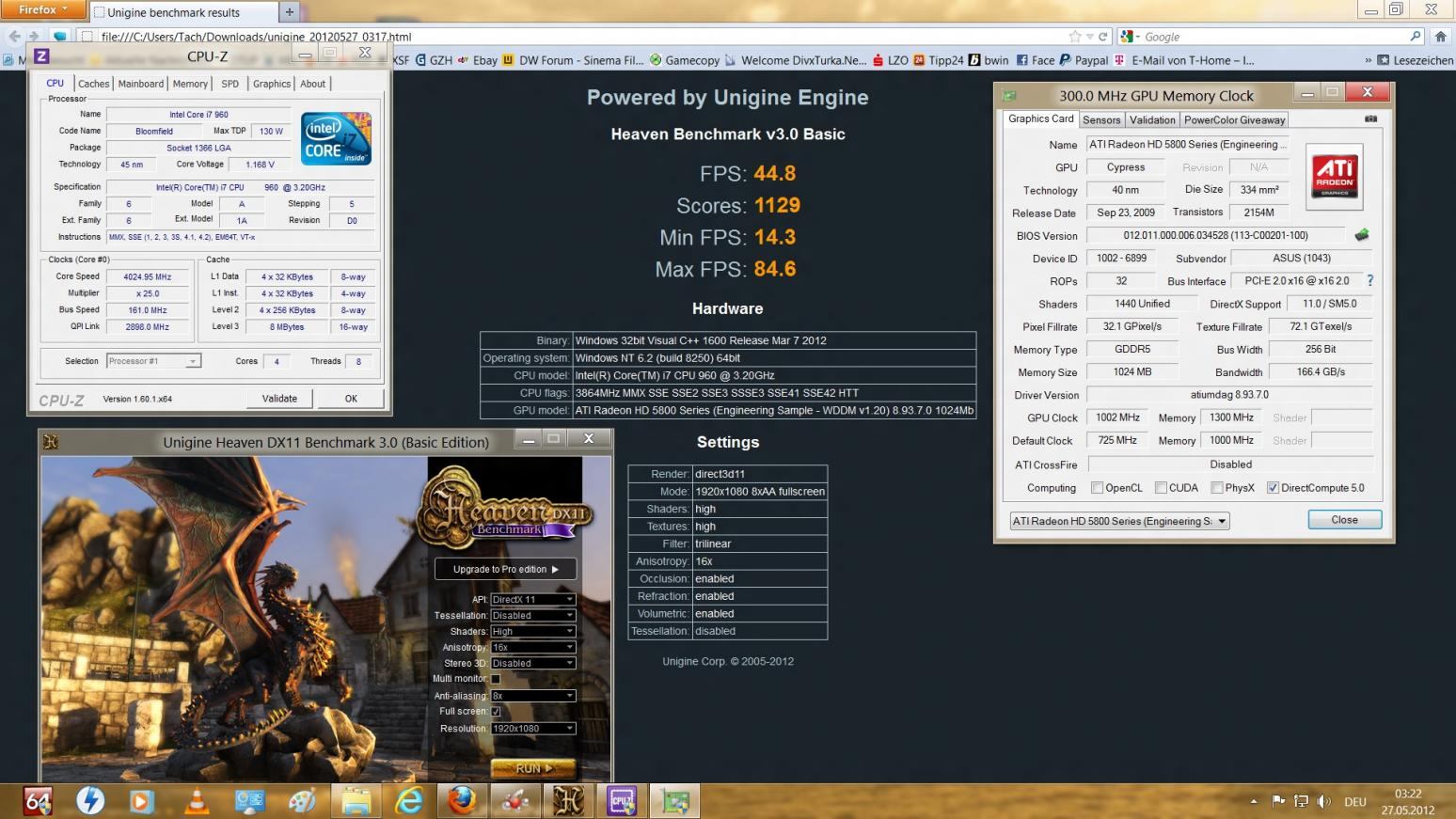
Task: Click the bus interface question mark in GPU-Z
Action: coord(1369,280)
